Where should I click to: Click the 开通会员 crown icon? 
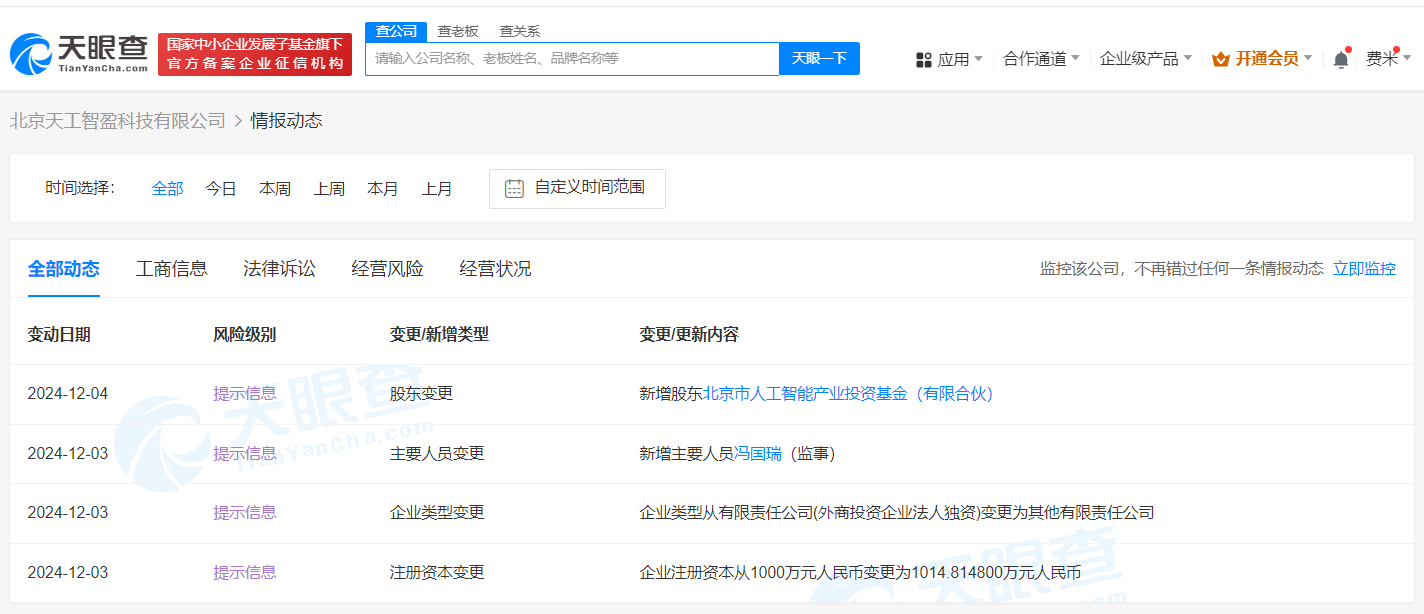1220,59
